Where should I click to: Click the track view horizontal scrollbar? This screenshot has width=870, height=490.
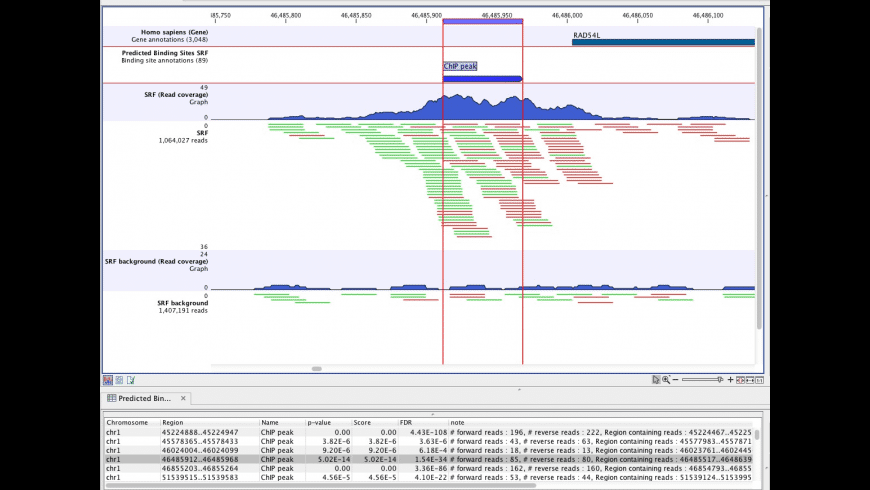tap(317, 369)
